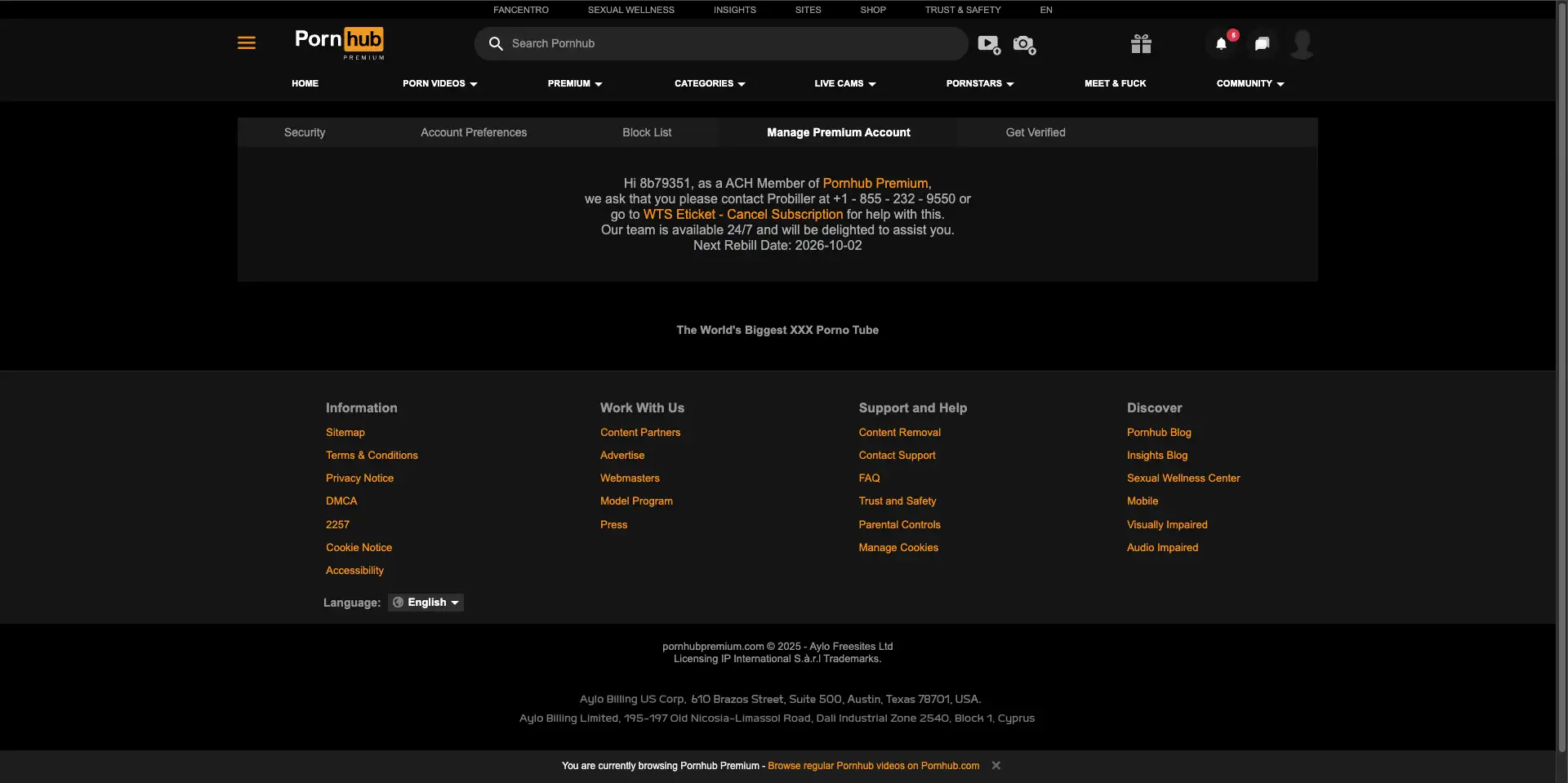1568x783 pixels.
Task: Expand the Categories dropdown in navigation
Action: [709, 84]
